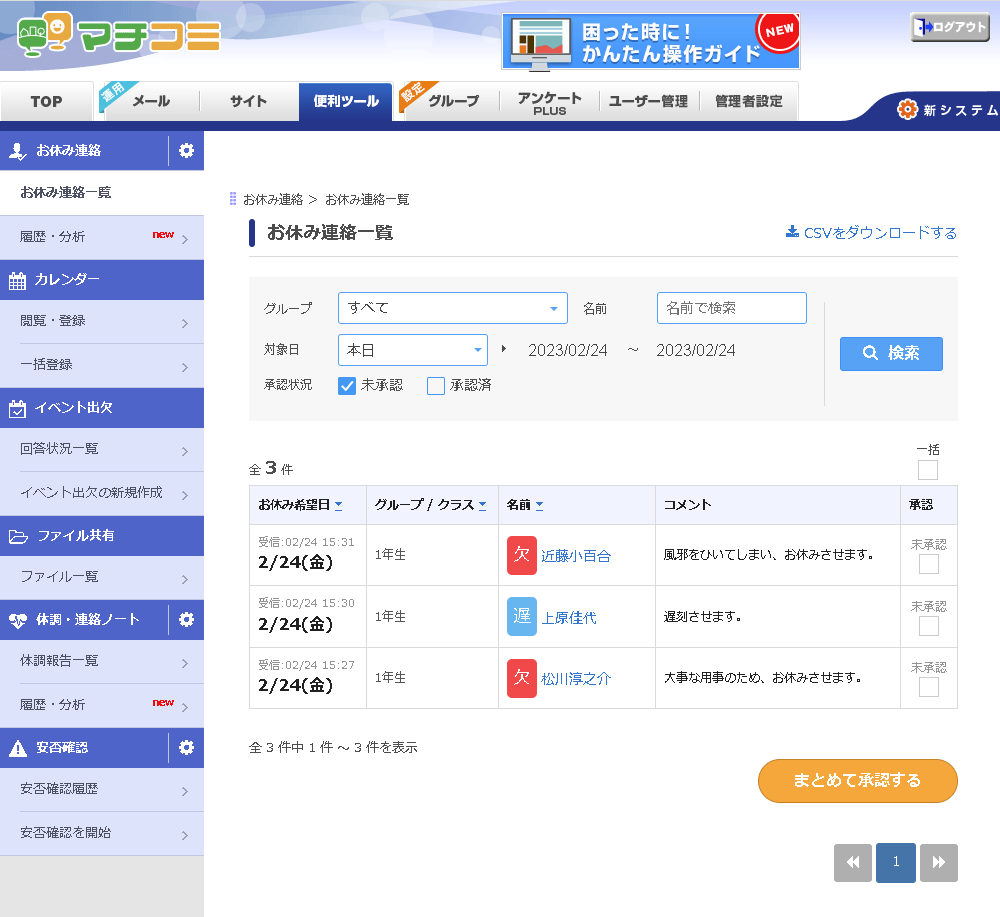The image size is (1000, 917).
Task: Switch to the グループ tab
Action: click(450, 101)
